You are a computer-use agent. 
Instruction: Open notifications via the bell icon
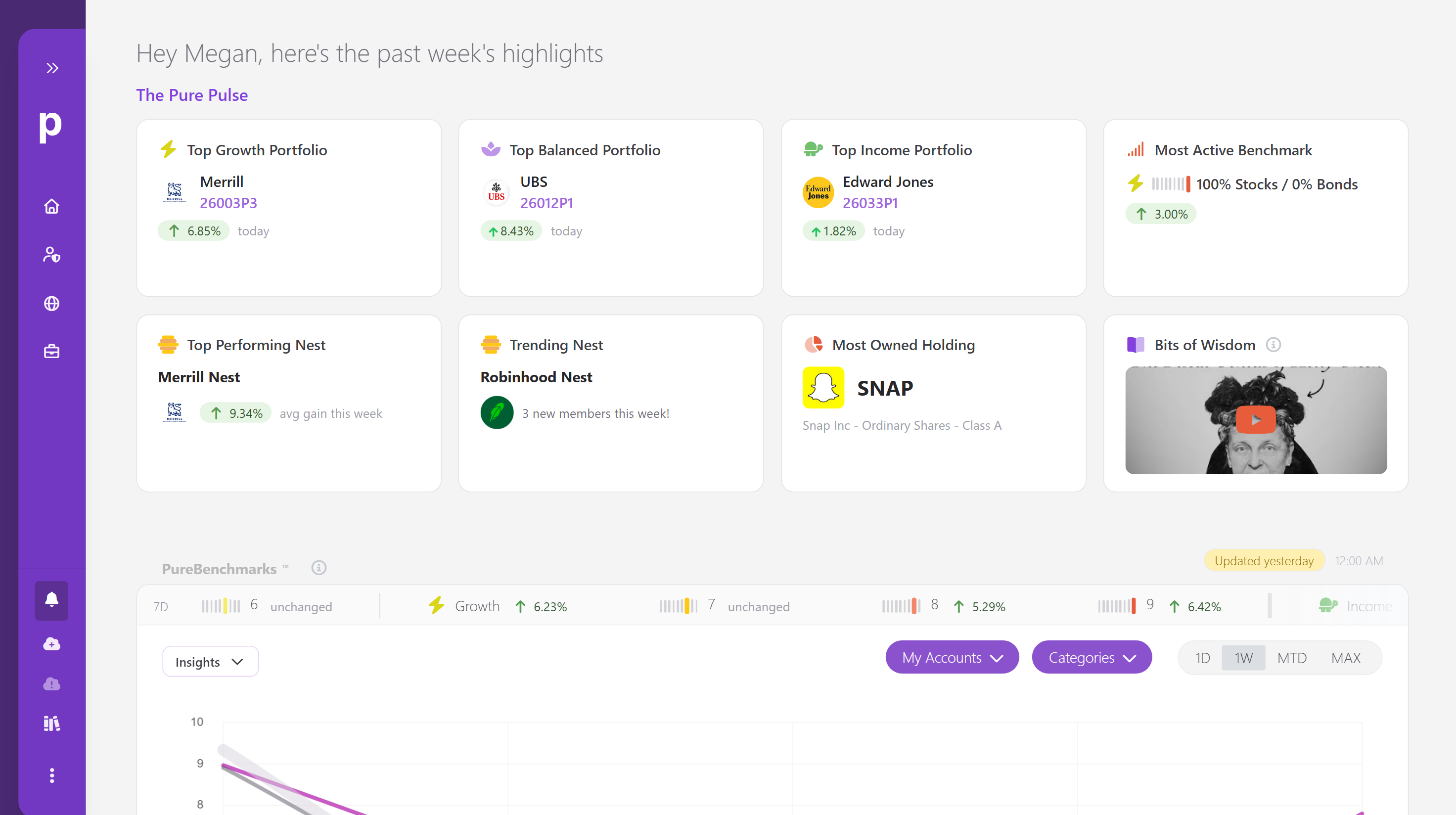51,600
